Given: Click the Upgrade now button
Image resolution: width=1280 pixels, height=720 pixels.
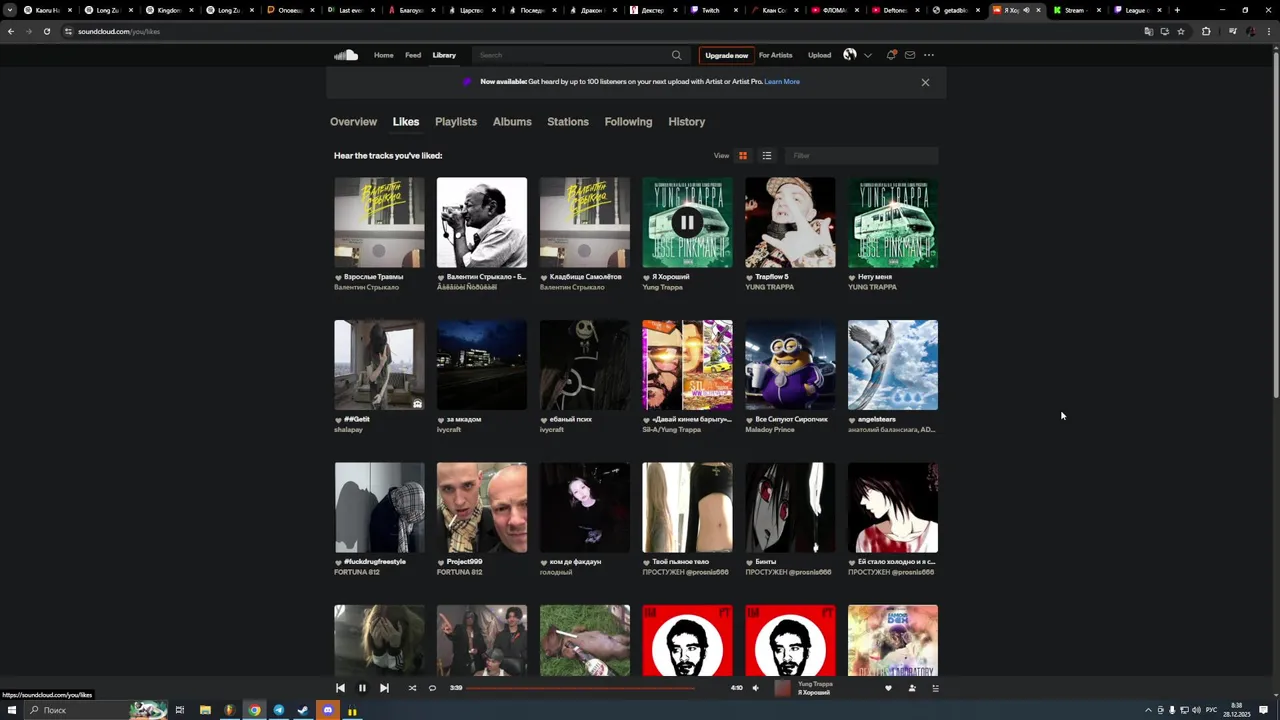Looking at the screenshot, I should point(727,55).
